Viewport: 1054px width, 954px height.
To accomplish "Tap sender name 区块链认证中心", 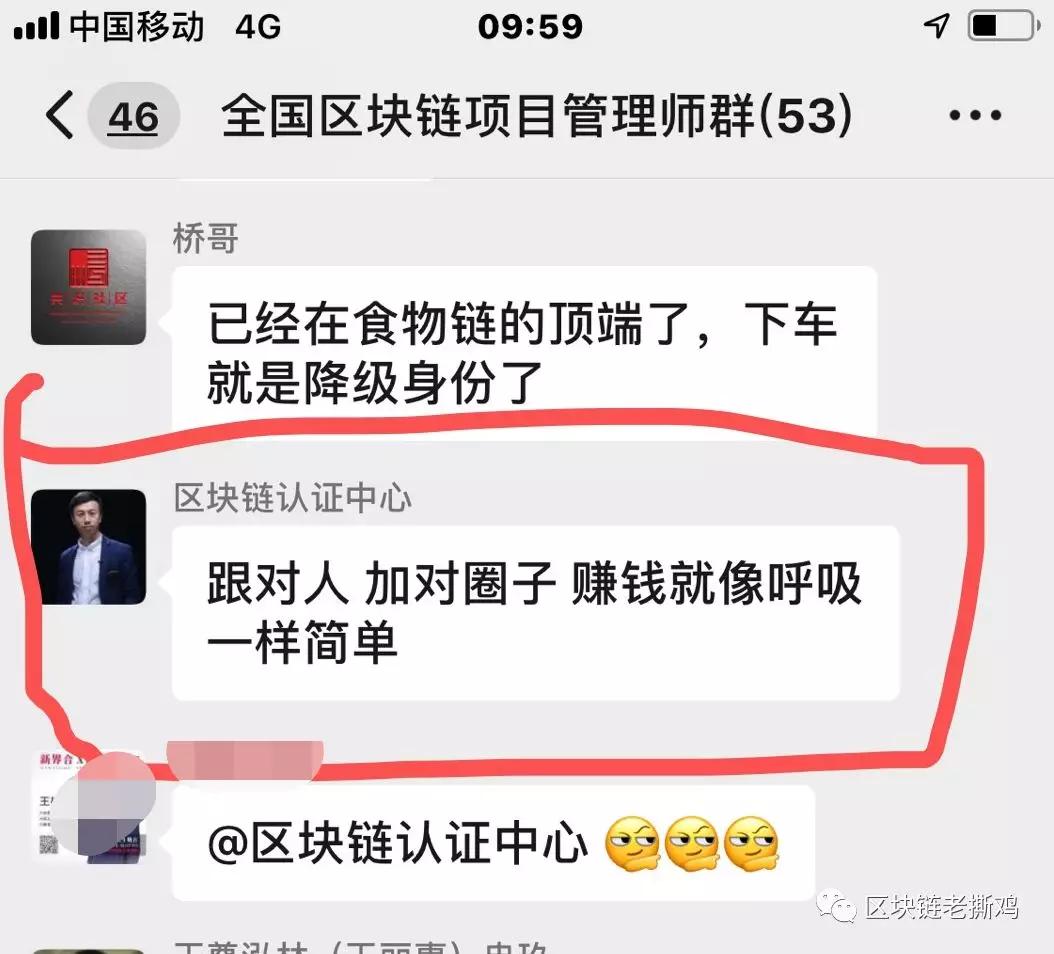I will [x=292, y=498].
